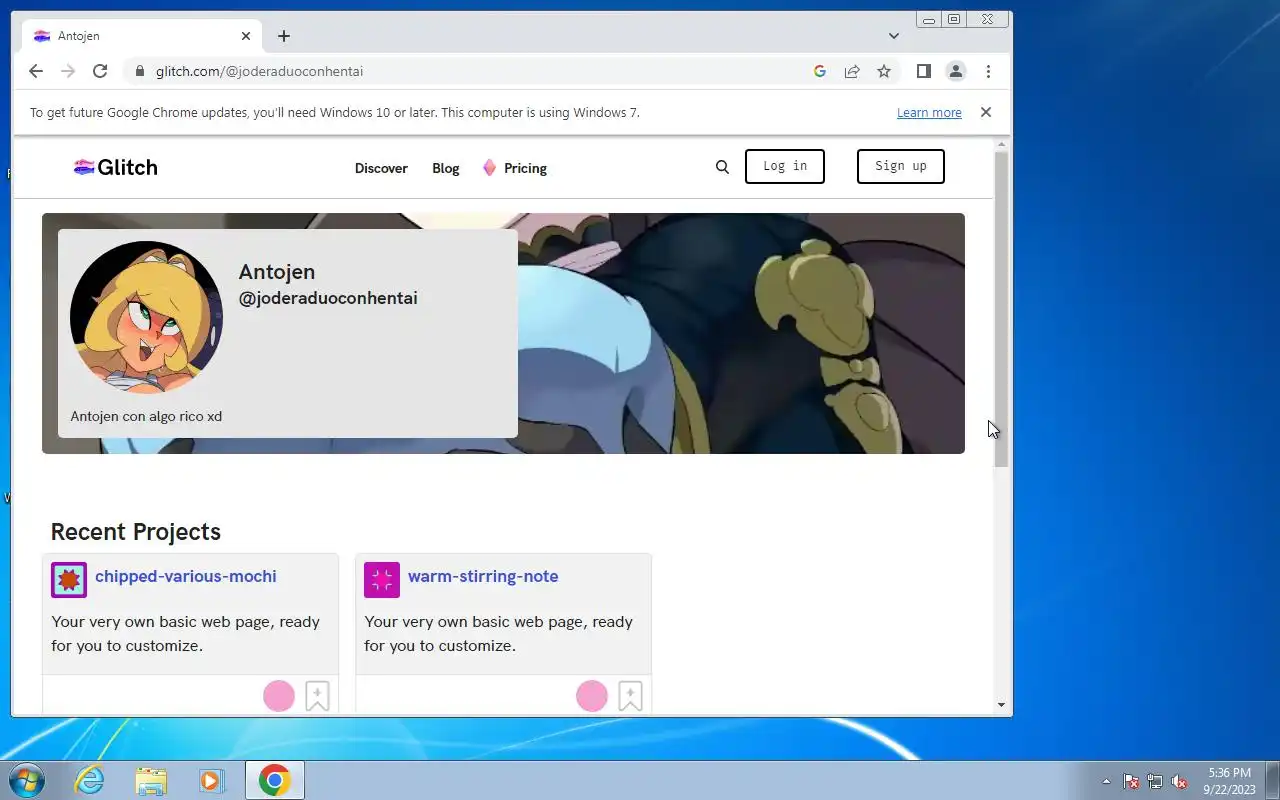1280x800 pixels.
Task: Click pink user dot on chipped-various-mochi card
Action: (x=279, y=696)
